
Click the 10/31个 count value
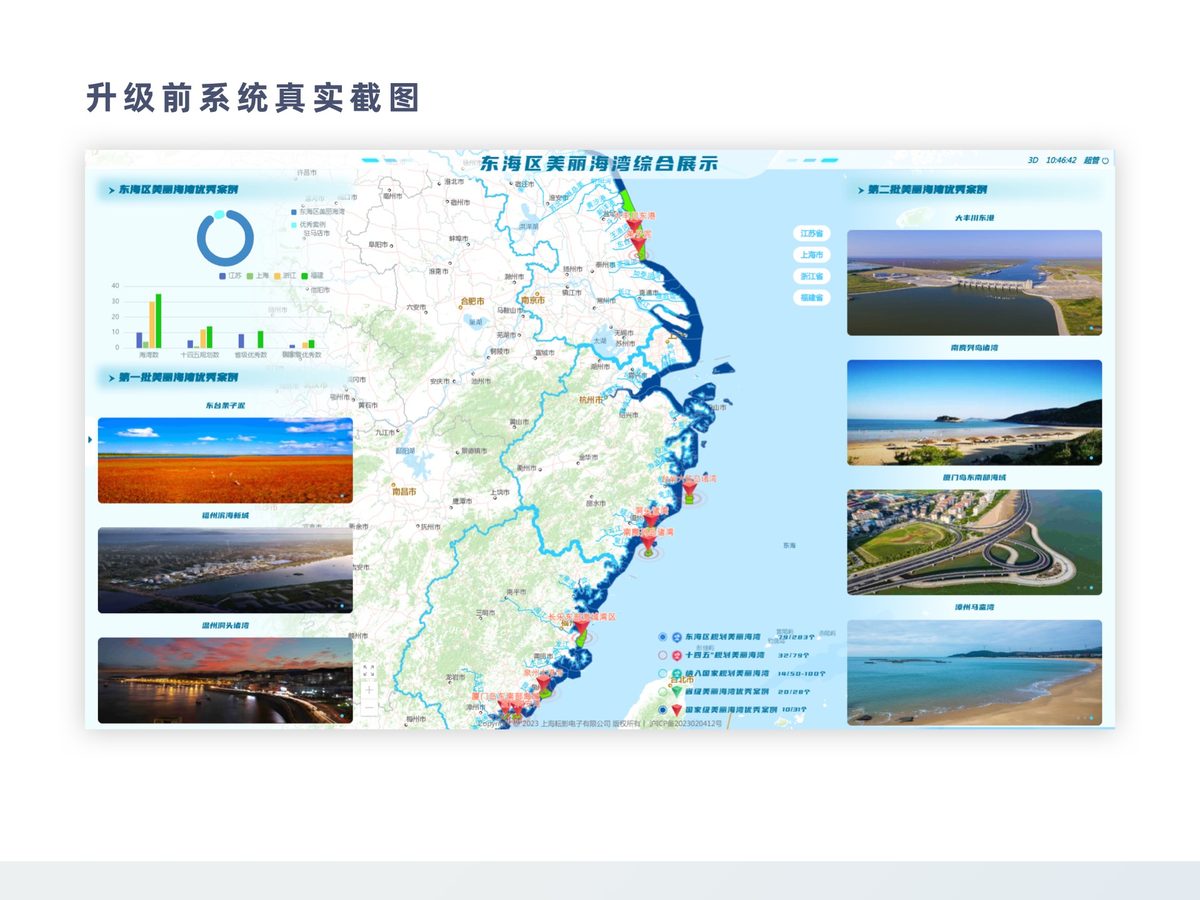794,710
